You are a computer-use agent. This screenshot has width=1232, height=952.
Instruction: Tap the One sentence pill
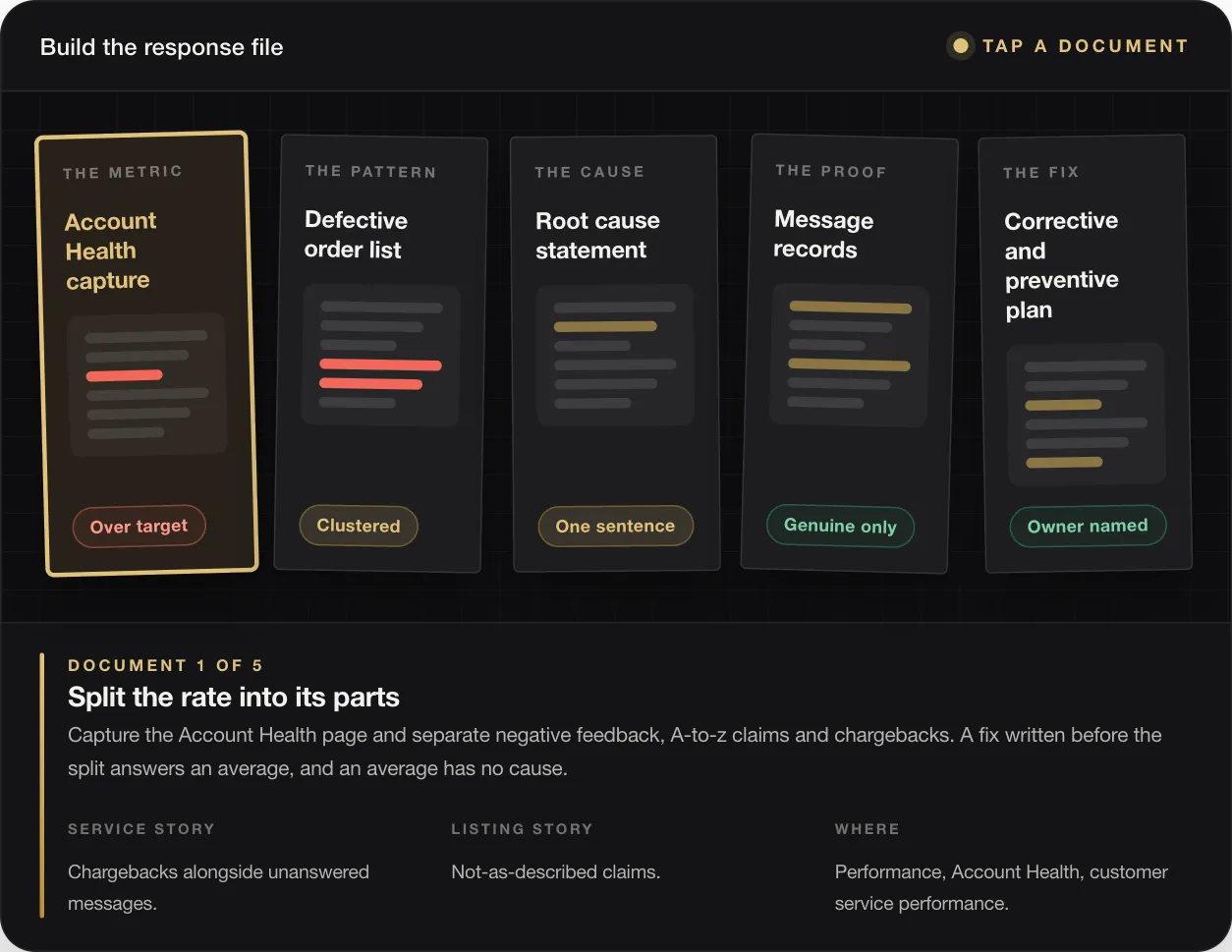pyautogui.click(x=615, y=526)
